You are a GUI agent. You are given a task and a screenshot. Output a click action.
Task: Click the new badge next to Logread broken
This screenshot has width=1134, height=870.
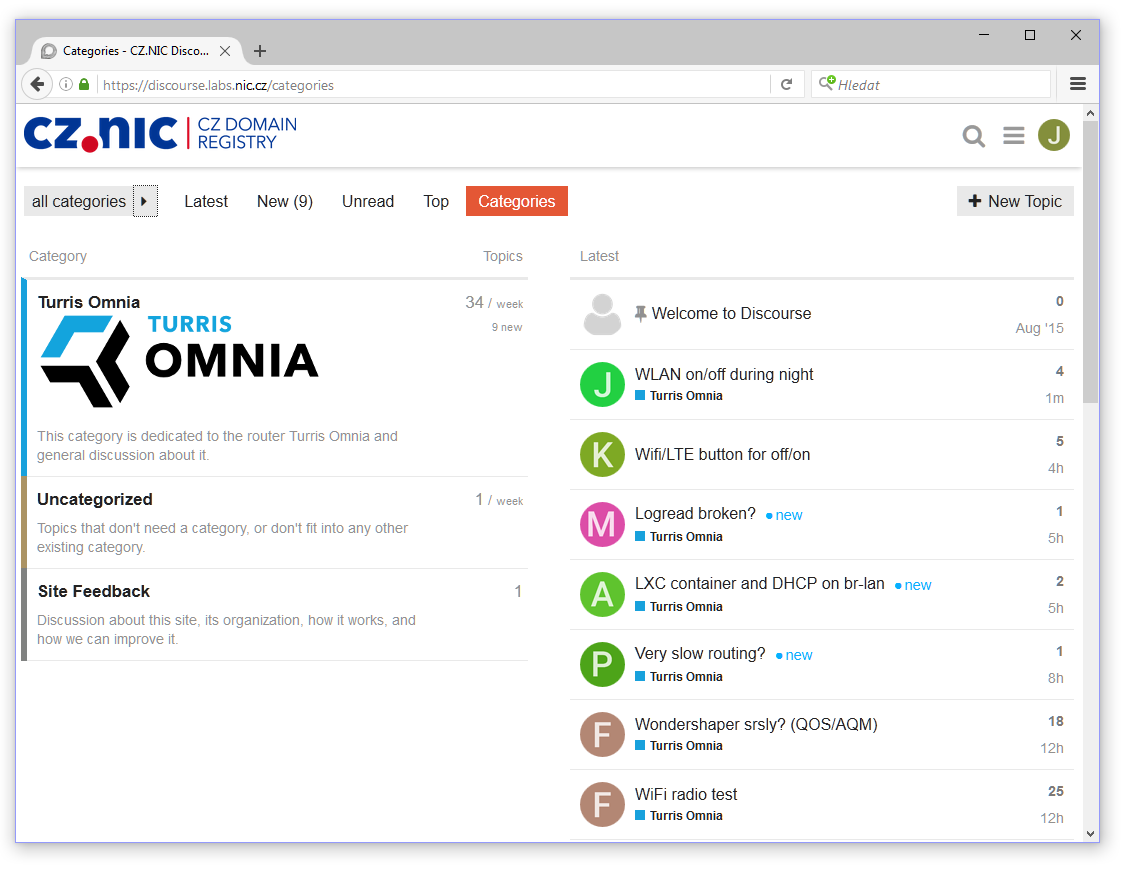(x=784, y=515)
